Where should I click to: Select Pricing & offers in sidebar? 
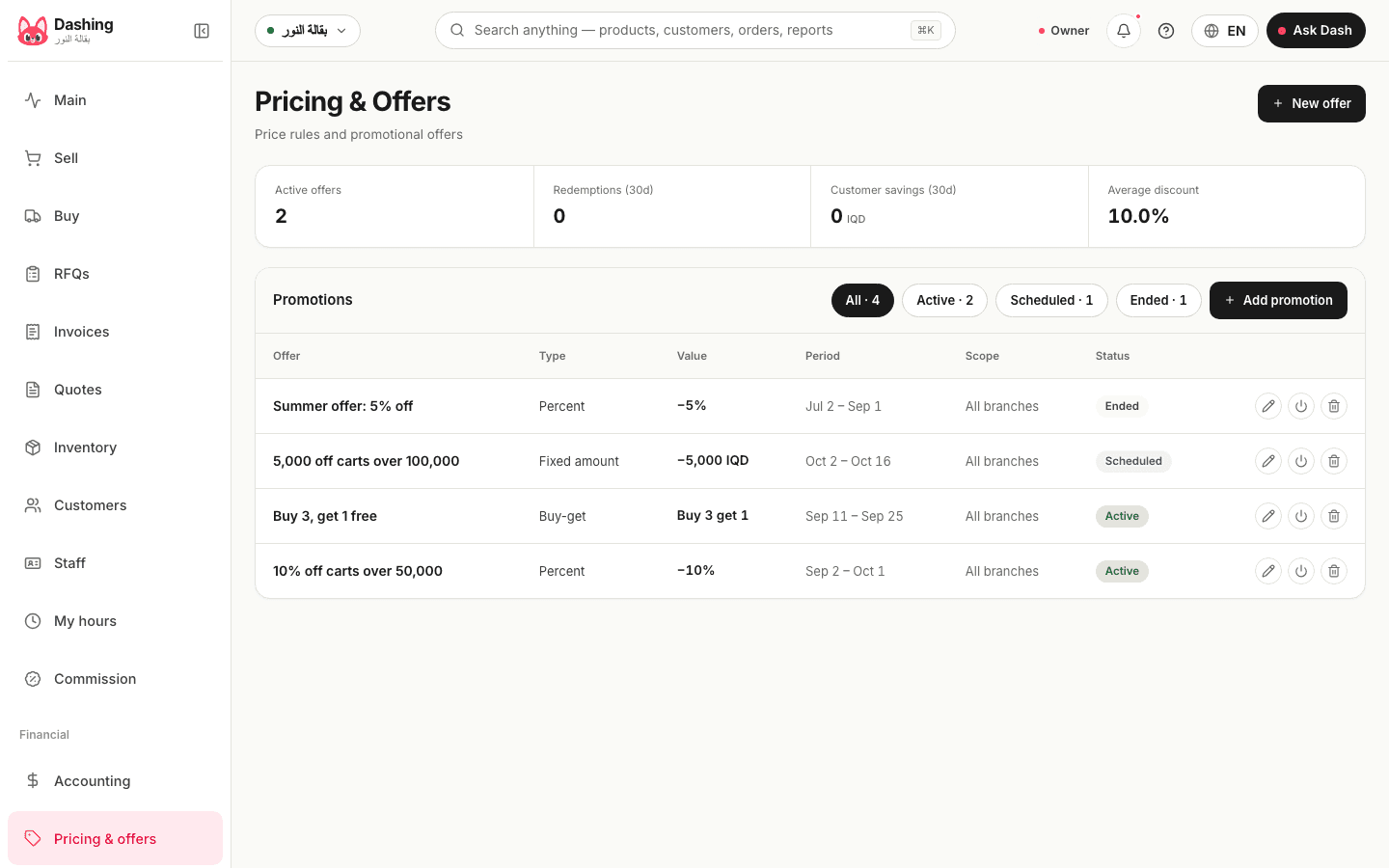115,839
